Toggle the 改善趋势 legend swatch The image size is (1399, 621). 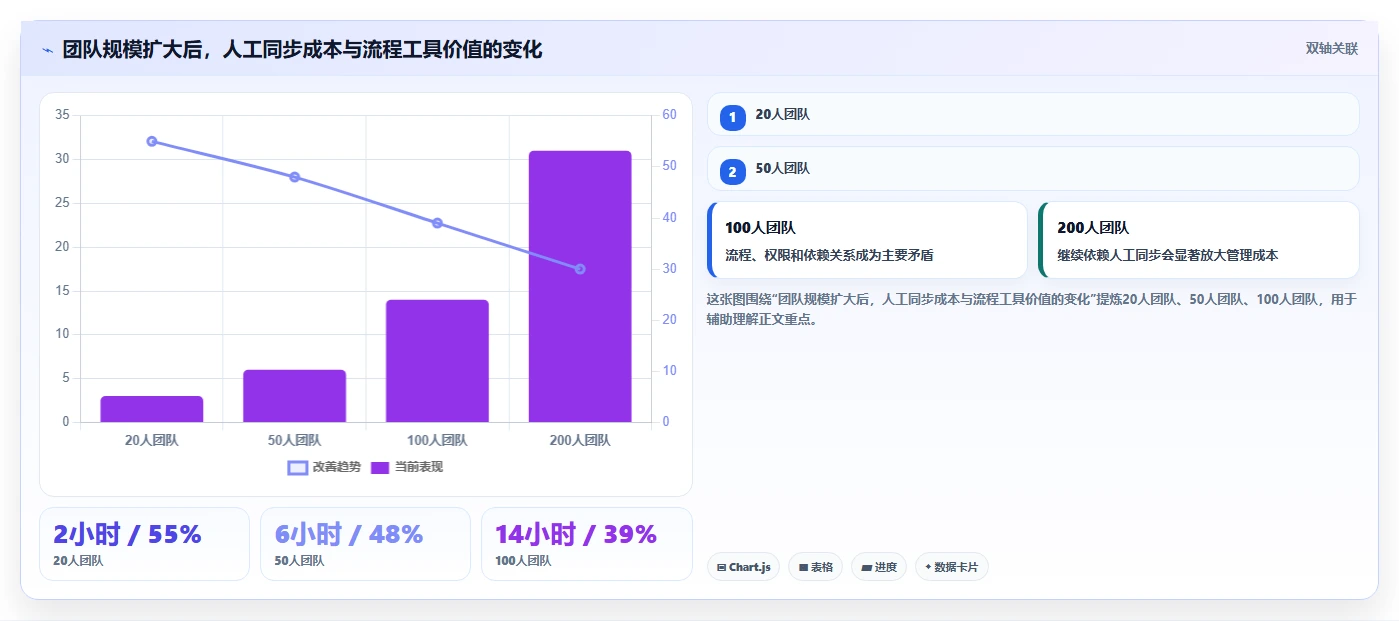tap(297, 467)
